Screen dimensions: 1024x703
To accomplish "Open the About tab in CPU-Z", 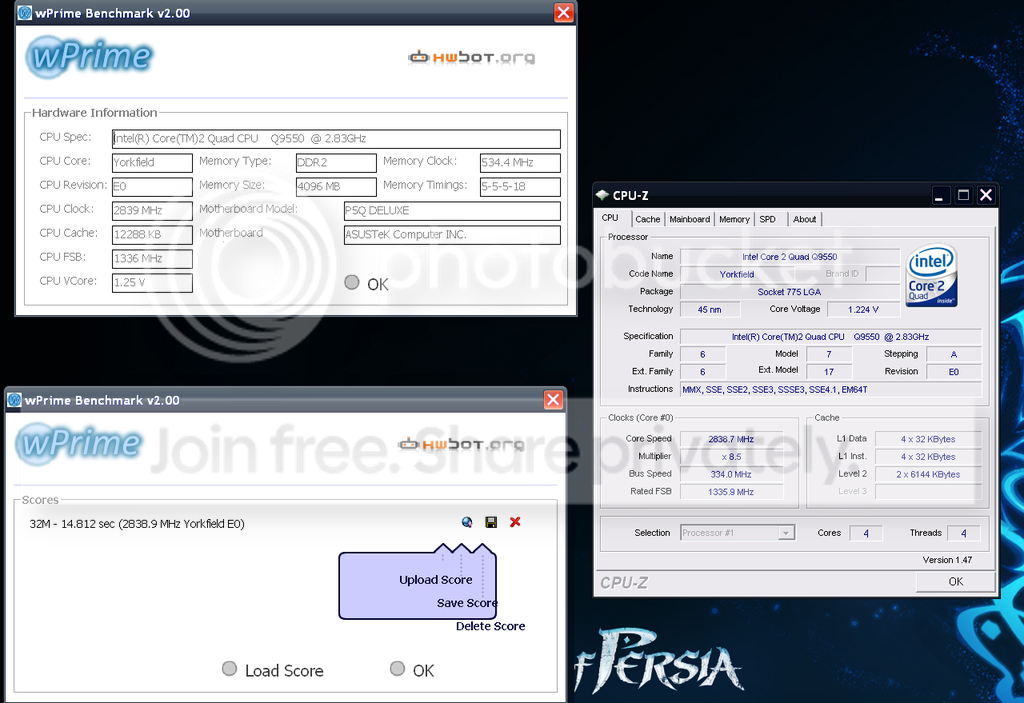I will point(805,220).
